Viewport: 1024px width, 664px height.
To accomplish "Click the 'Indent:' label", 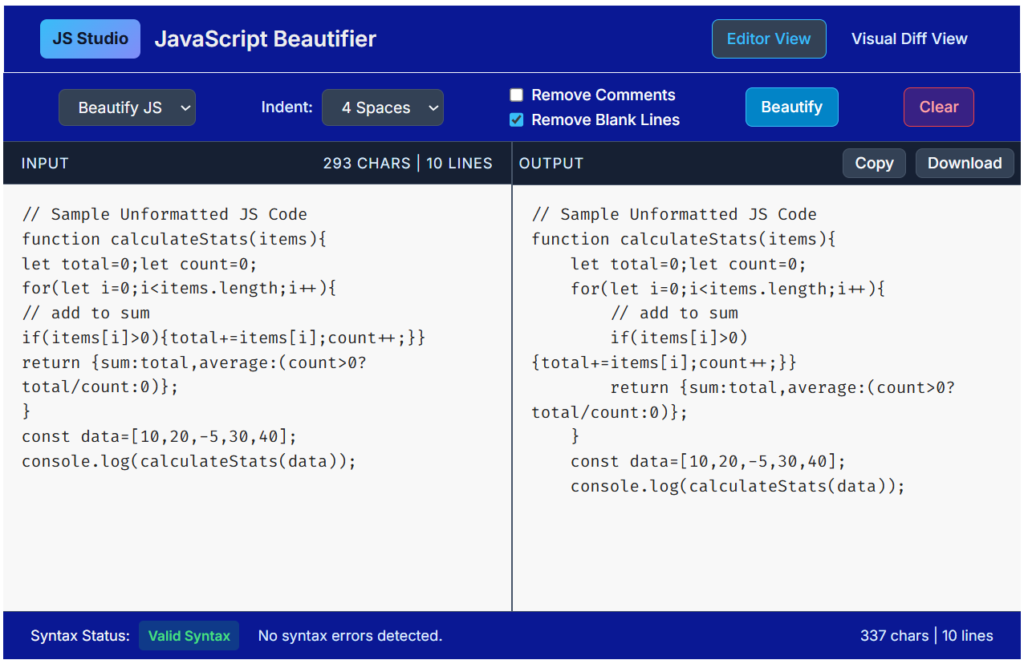I will pyautogui.click(x=287, y=107).
